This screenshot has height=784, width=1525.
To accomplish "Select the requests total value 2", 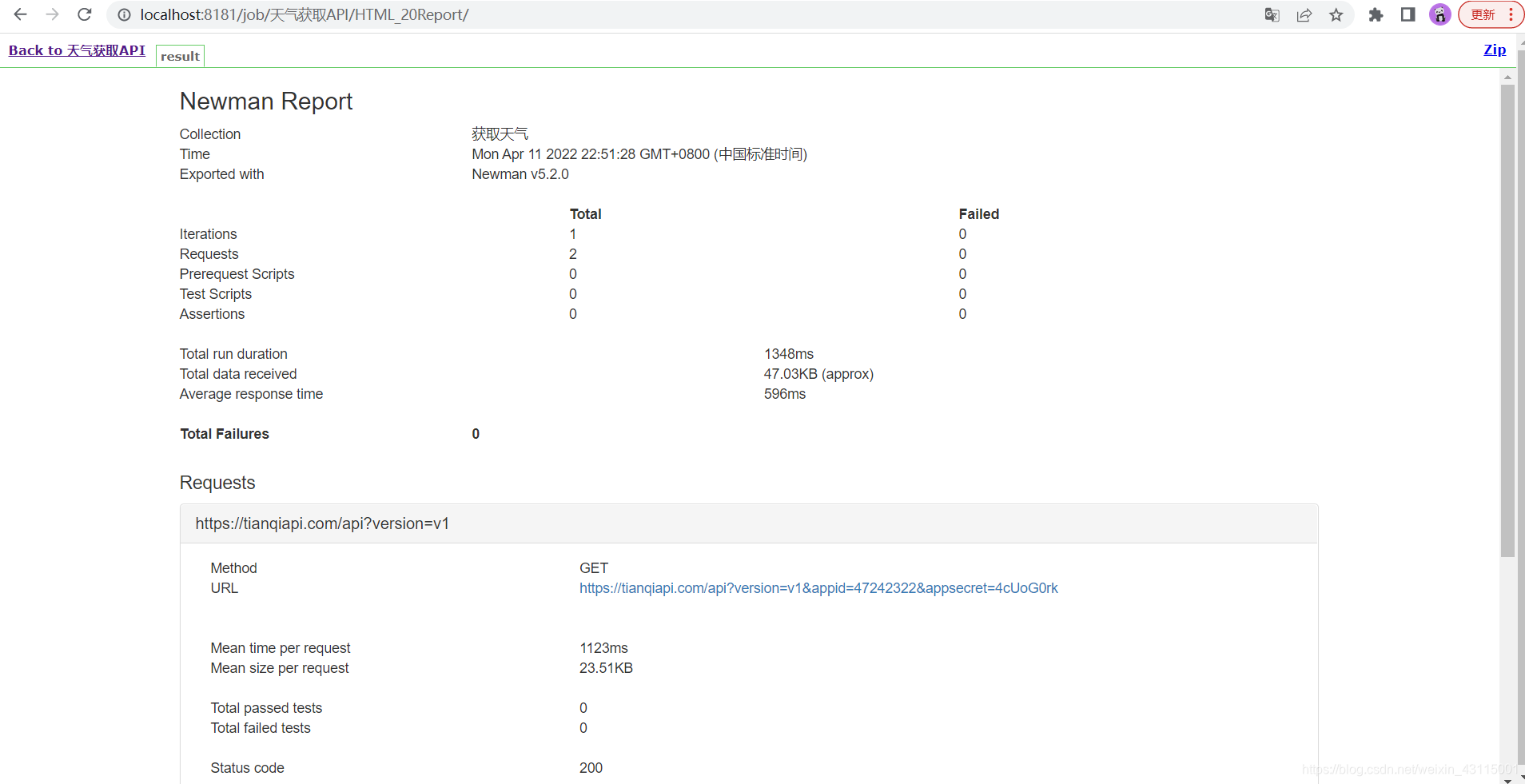I will coord(573,254).
